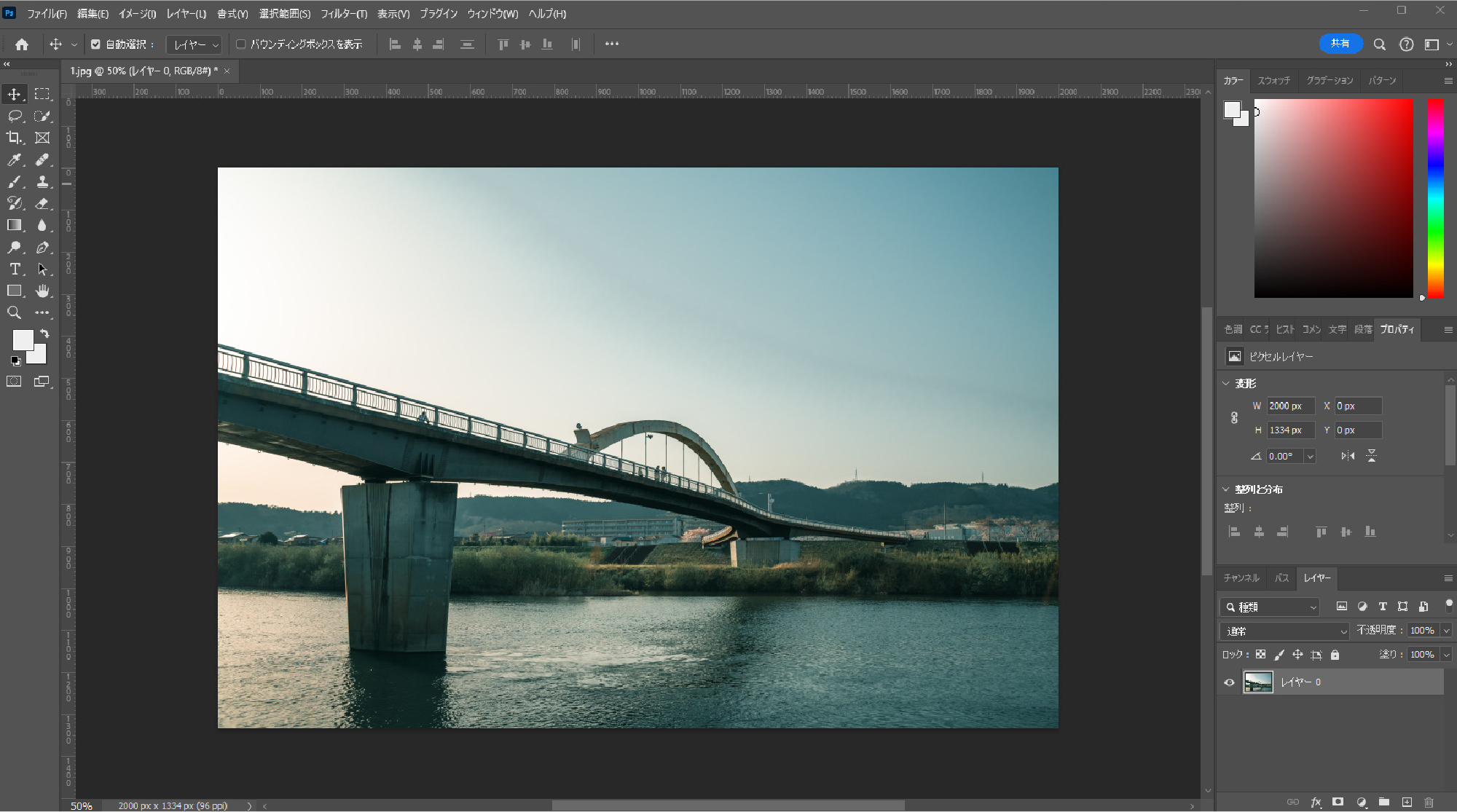The height and width of the screenshot is (812, 1457).
Task: Select the Frame tool
Action: pyautogui.click(x=42, y=138)
